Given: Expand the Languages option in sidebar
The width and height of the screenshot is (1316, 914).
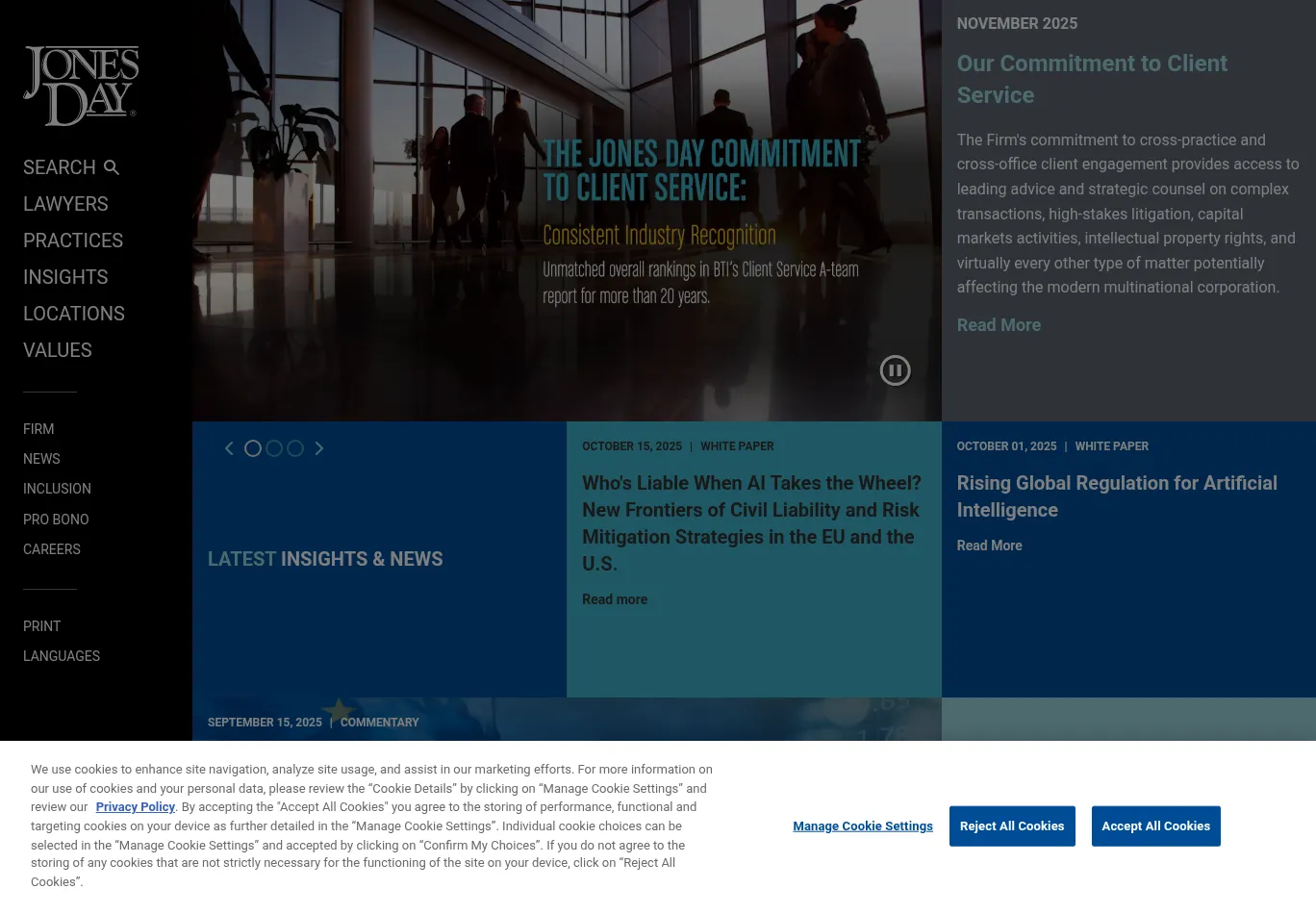Looking at the screenshot, I should tap(62, 656).
